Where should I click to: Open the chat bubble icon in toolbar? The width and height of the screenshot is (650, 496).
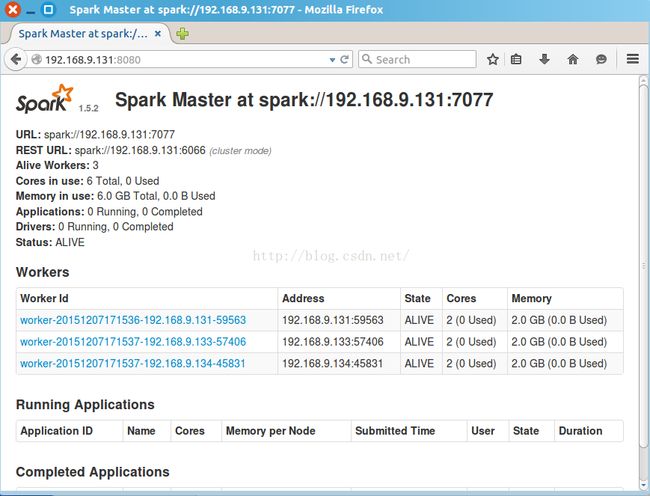click(601, 59)
